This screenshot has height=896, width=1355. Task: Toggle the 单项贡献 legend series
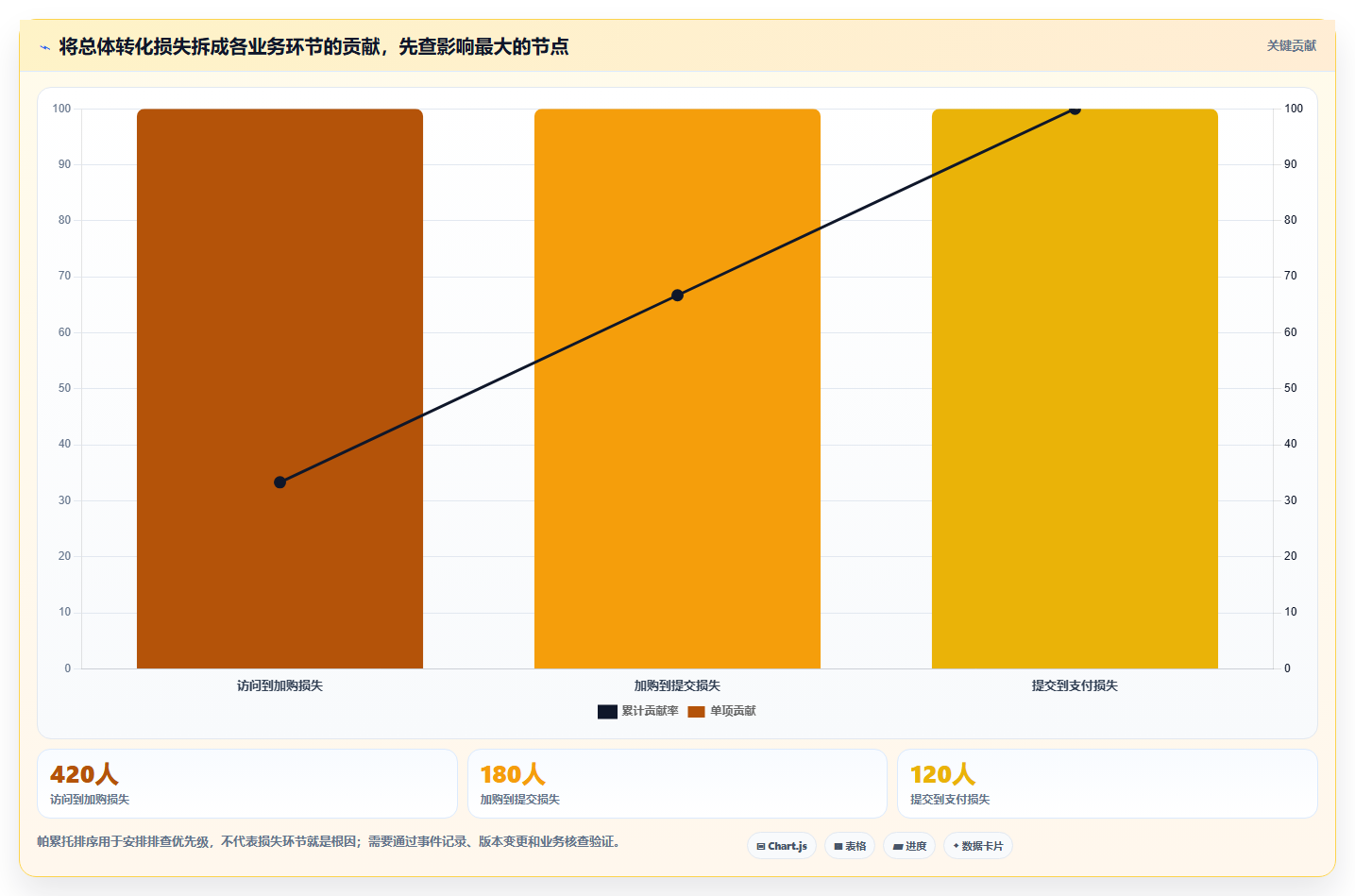721,711
